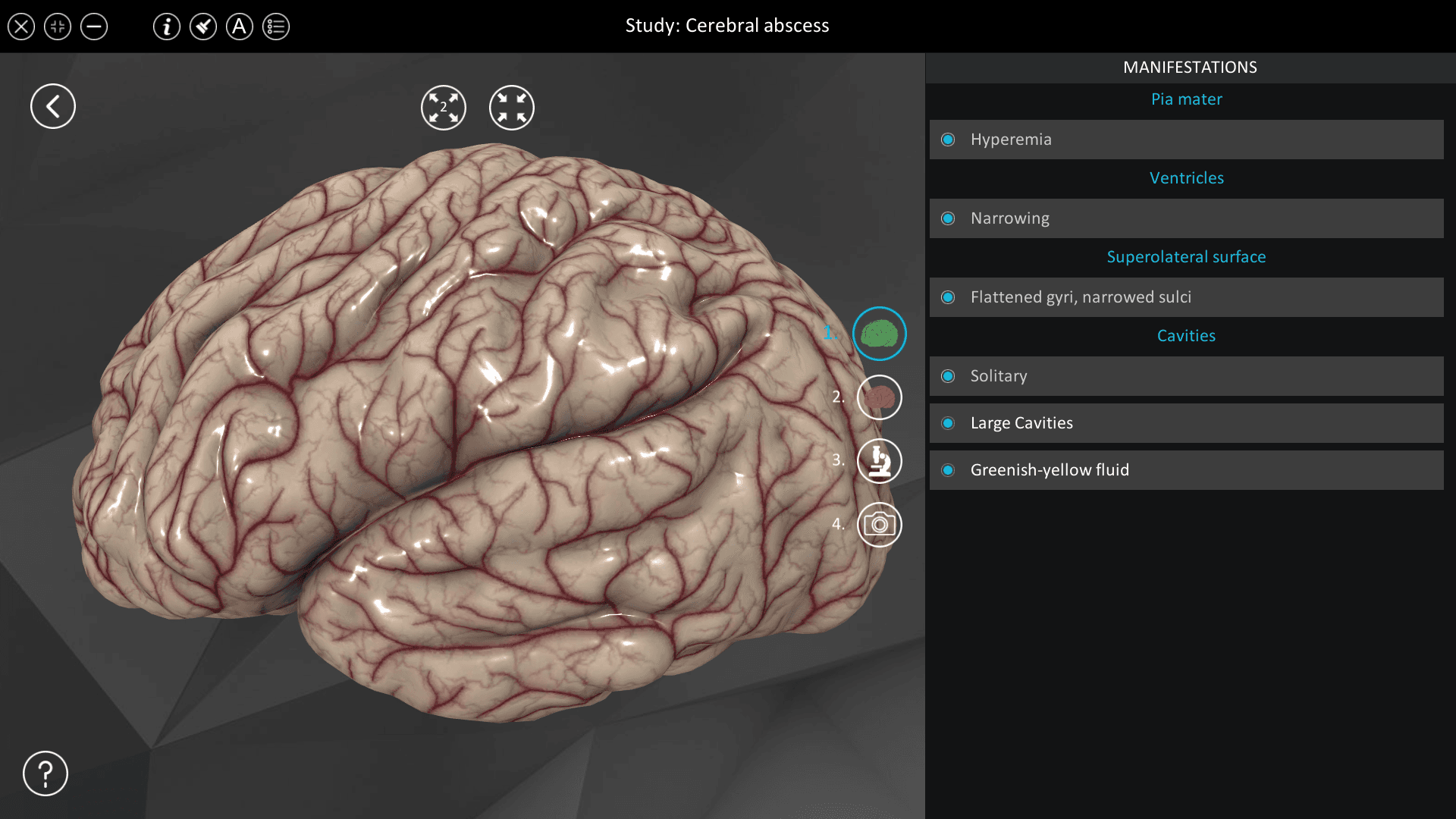Select the Hyperemia manifestation row

[x=1187, y=140]
